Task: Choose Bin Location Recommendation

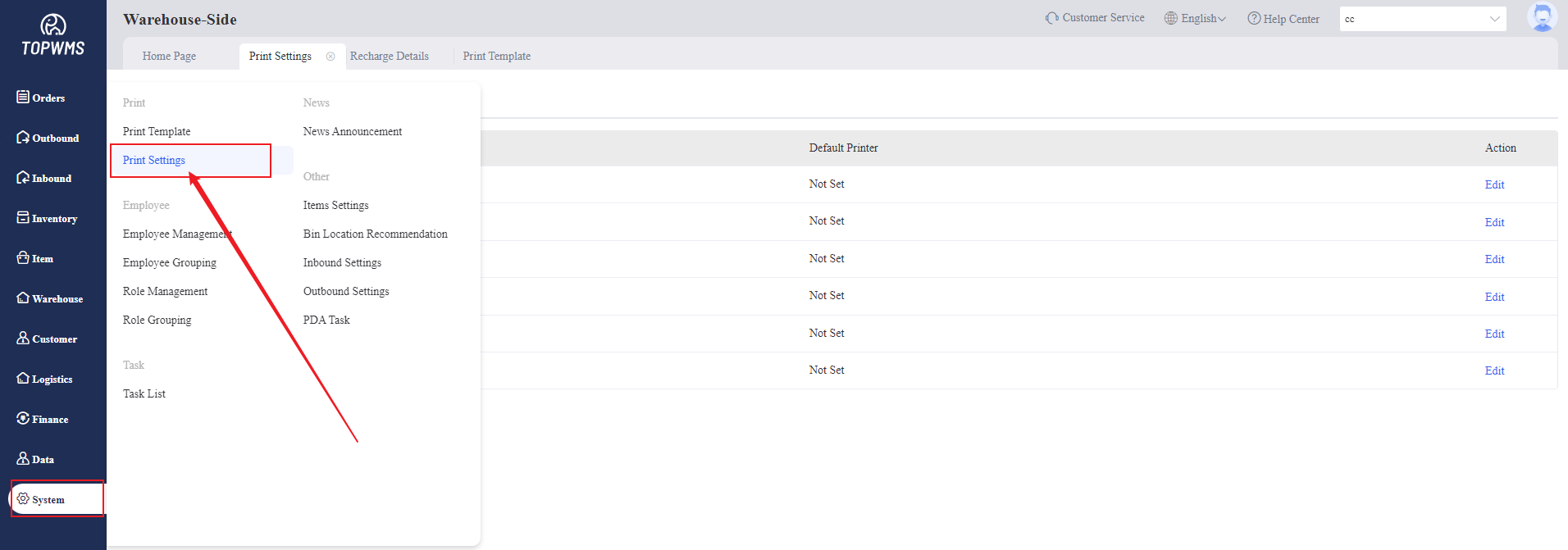Action: tap(376, 234)
